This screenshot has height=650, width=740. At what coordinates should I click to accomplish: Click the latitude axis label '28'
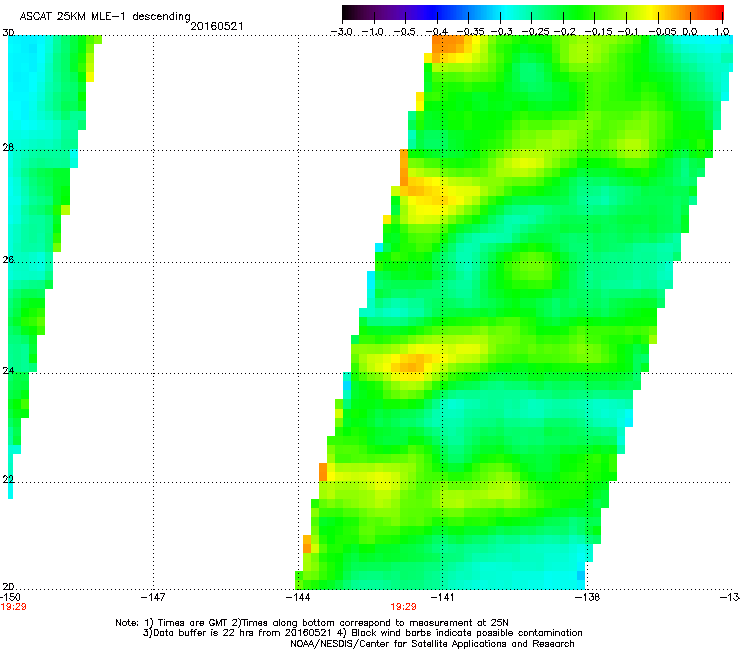coord(8,148)
